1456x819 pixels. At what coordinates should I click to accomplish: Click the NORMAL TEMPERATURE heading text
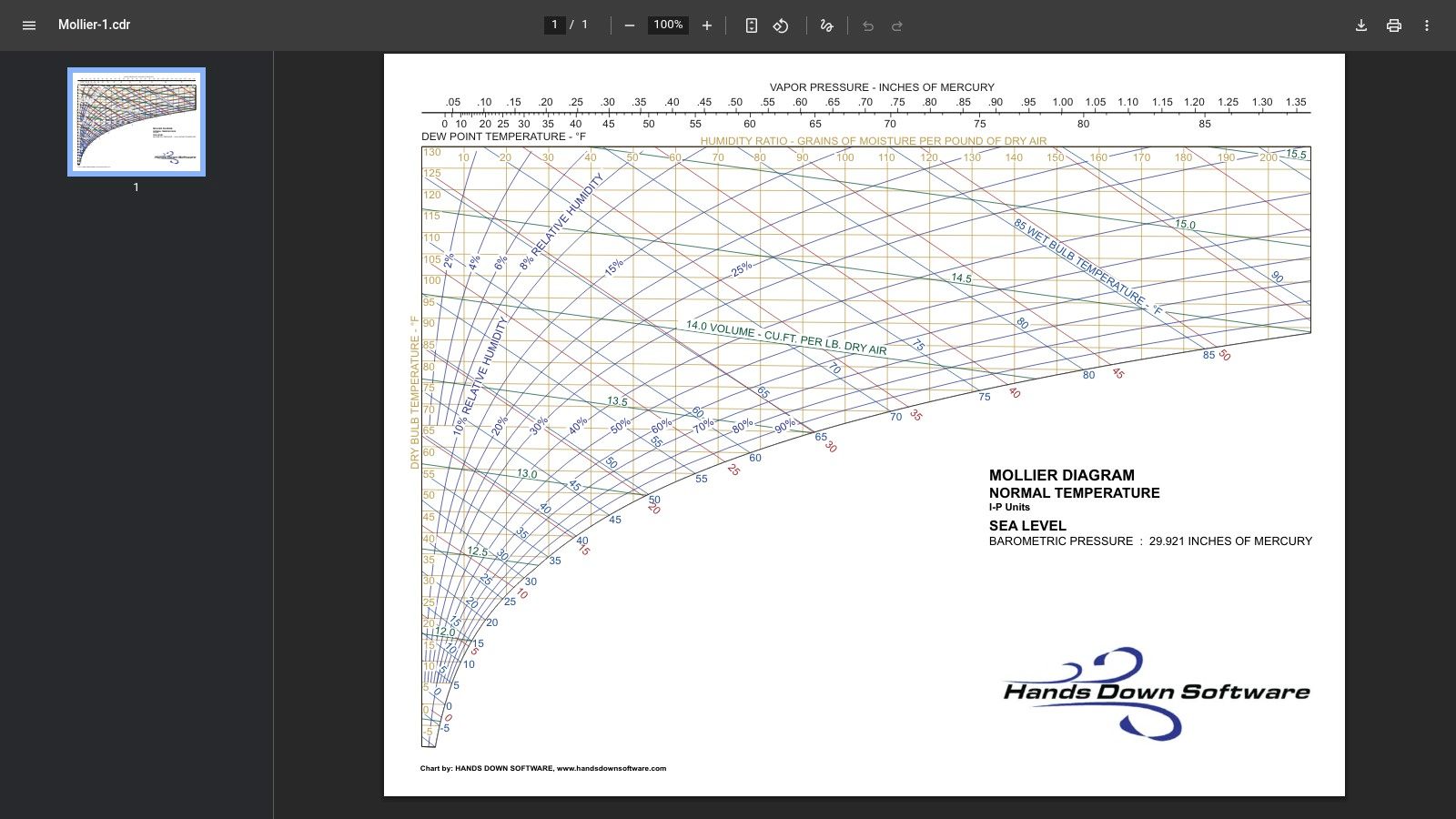(1075, 493)
